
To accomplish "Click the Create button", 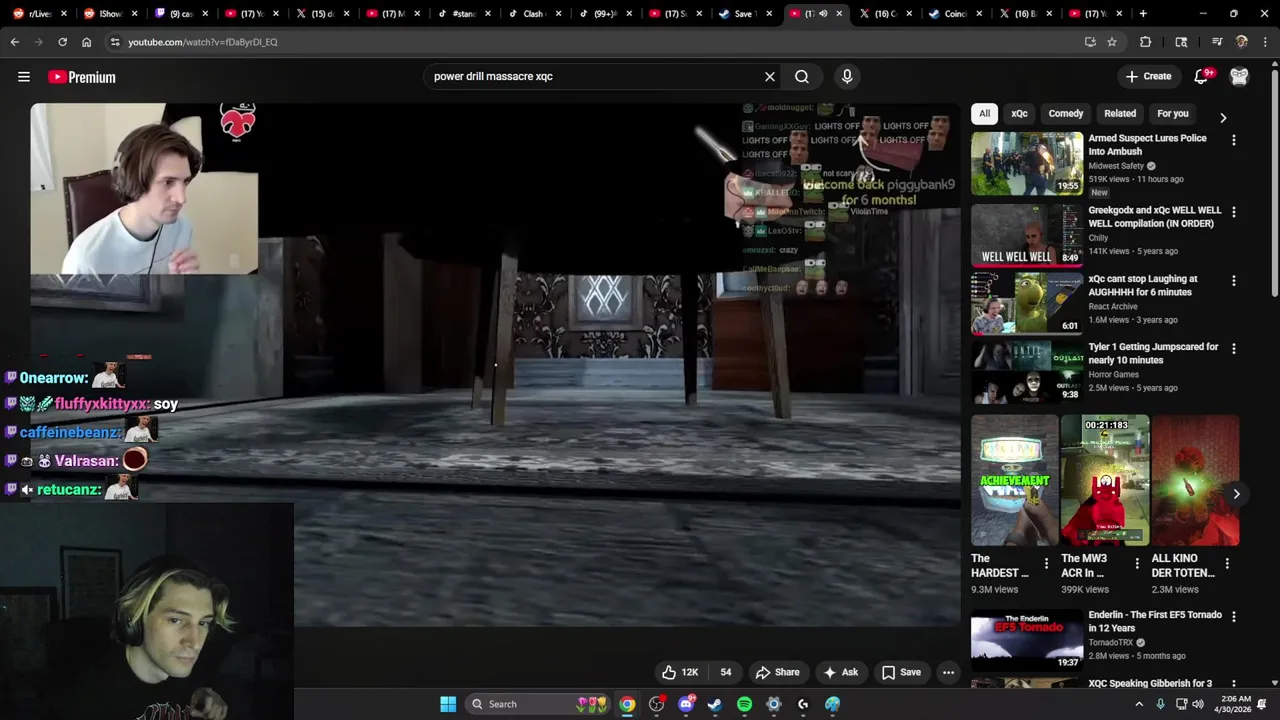I will click(x=1148, y=76).
